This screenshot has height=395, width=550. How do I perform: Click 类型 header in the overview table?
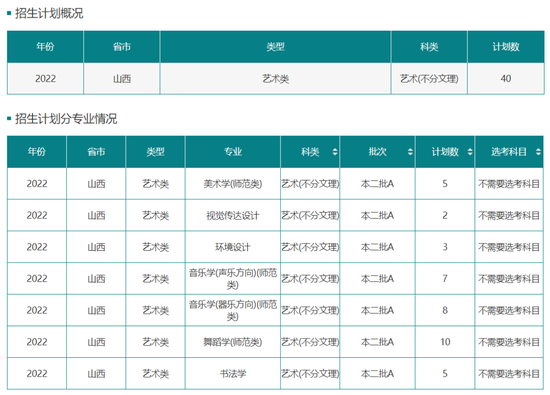[x=275, y=46]
